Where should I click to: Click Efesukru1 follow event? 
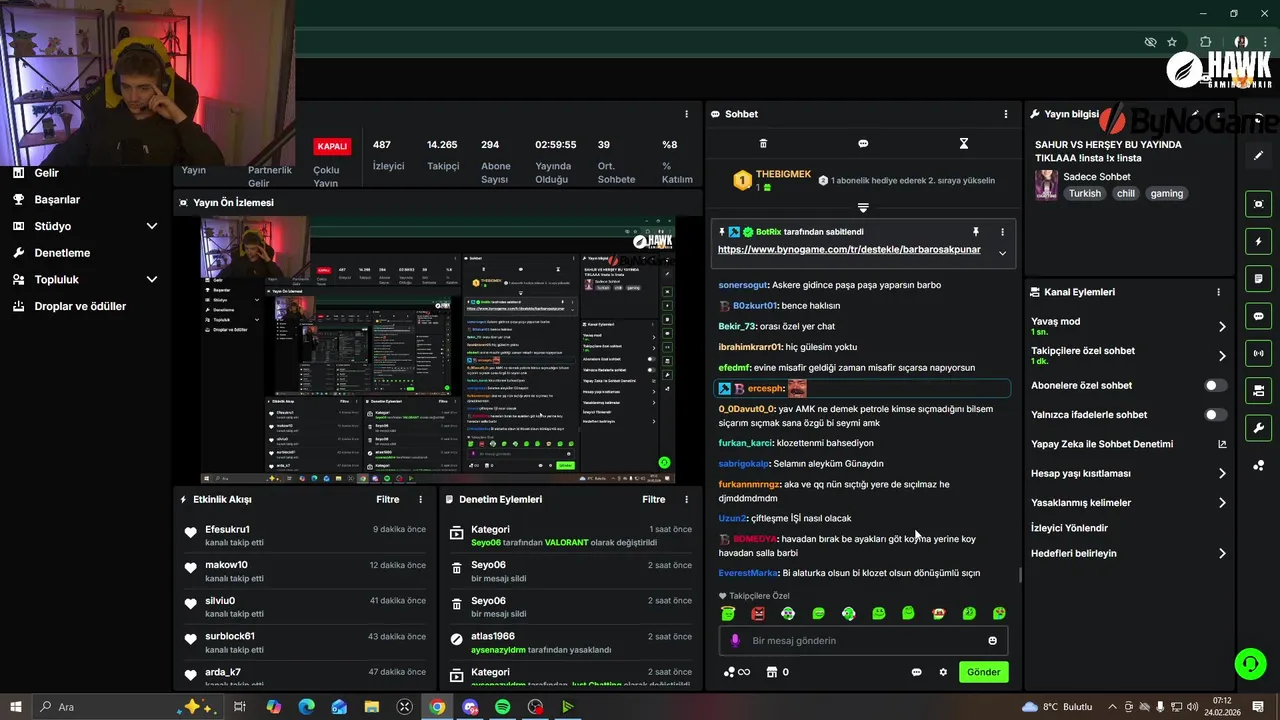[305, 535]
